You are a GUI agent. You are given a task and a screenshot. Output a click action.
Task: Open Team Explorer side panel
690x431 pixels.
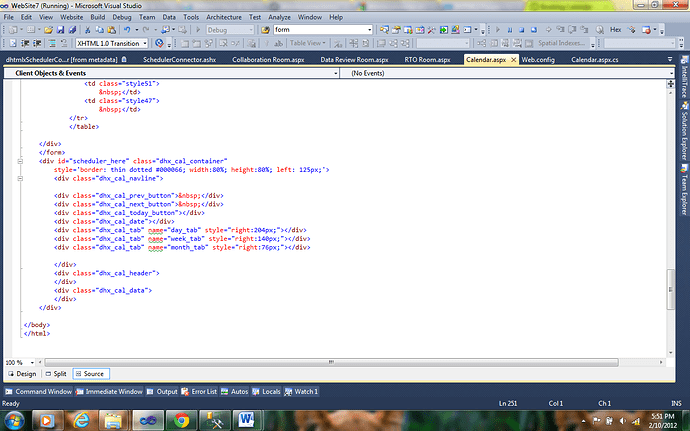coord(684,190)
